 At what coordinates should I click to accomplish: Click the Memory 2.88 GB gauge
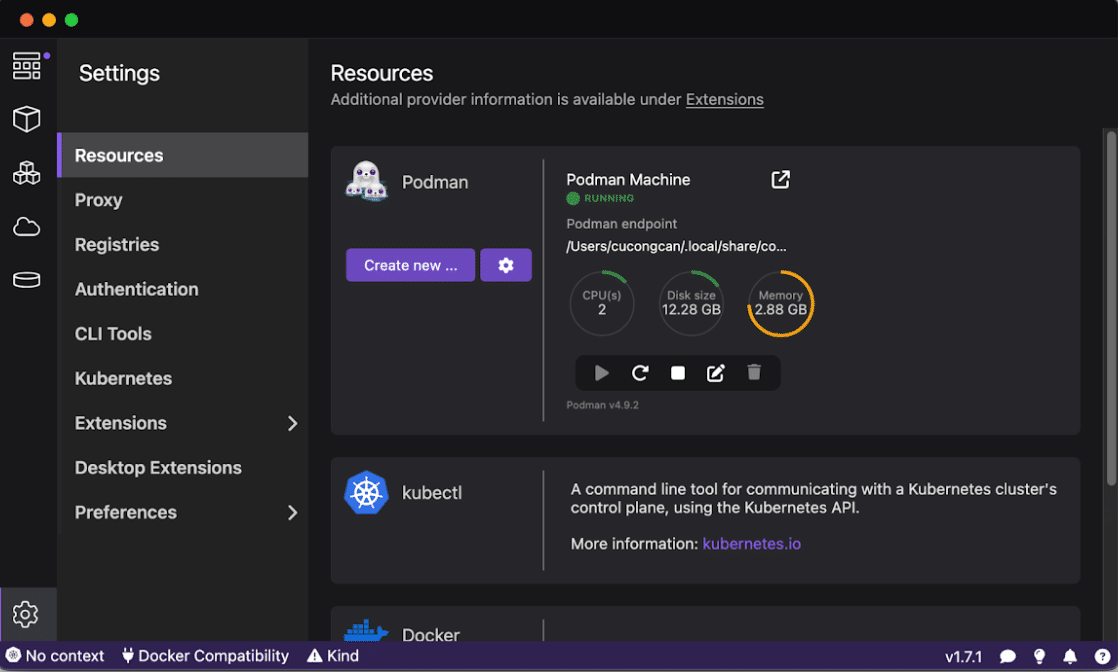[x=781, y=303]
